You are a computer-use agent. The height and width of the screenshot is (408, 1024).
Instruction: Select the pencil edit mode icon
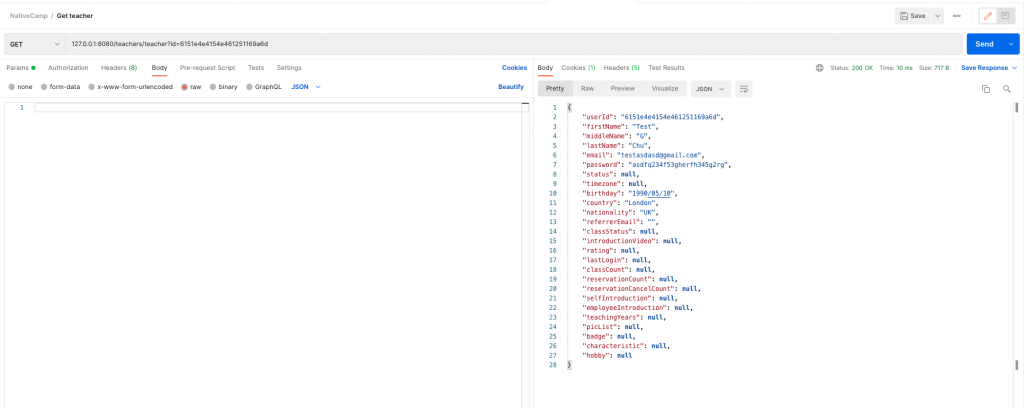pyautogui.click(x=988, y=16)
